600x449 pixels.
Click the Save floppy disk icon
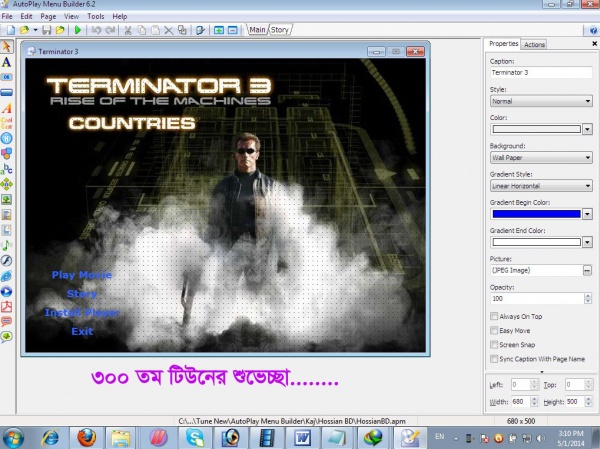(47, 30)
